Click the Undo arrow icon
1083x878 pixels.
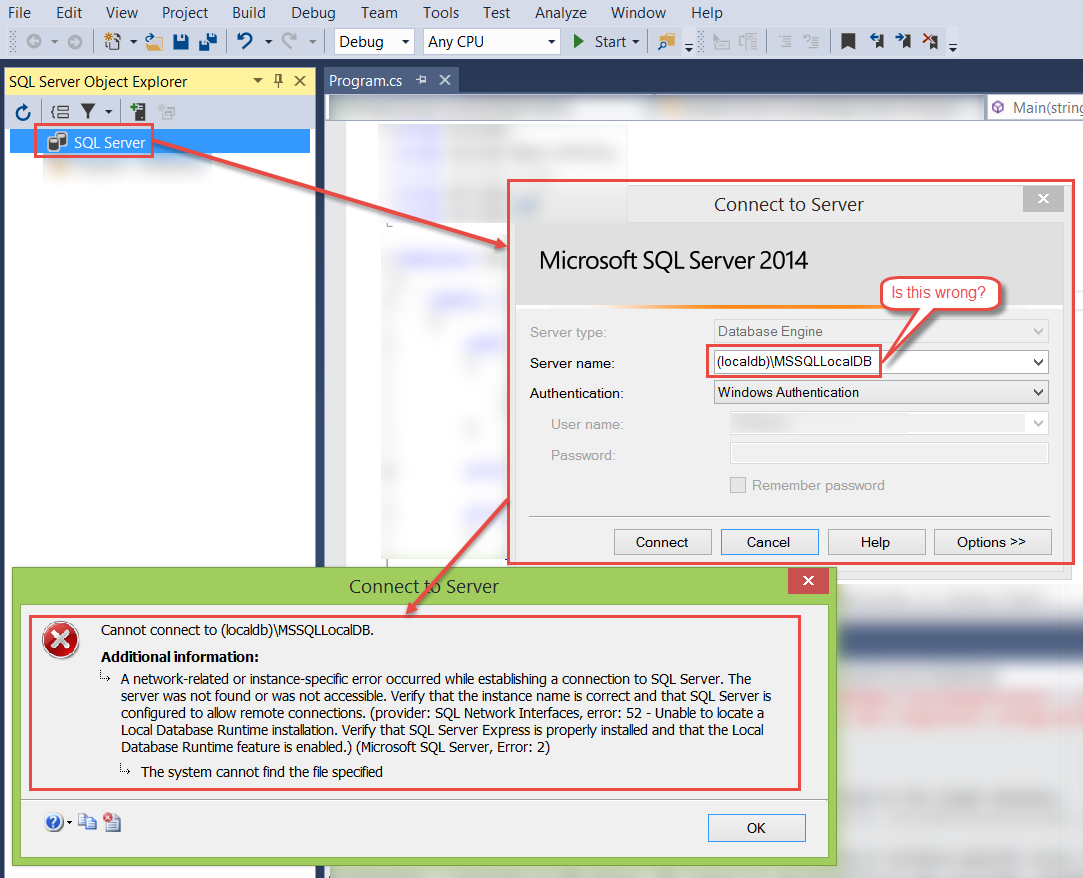click(x=245, y=41)
